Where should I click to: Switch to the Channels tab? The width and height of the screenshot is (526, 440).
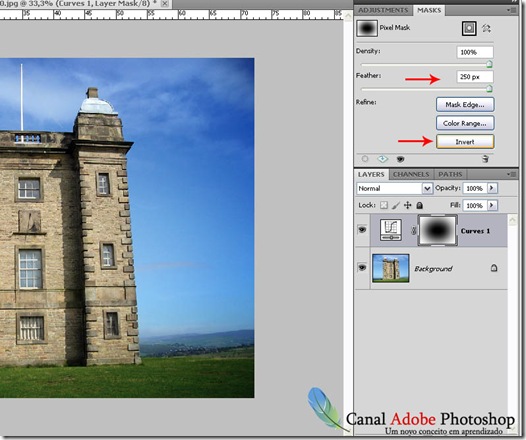click(411, 174)
